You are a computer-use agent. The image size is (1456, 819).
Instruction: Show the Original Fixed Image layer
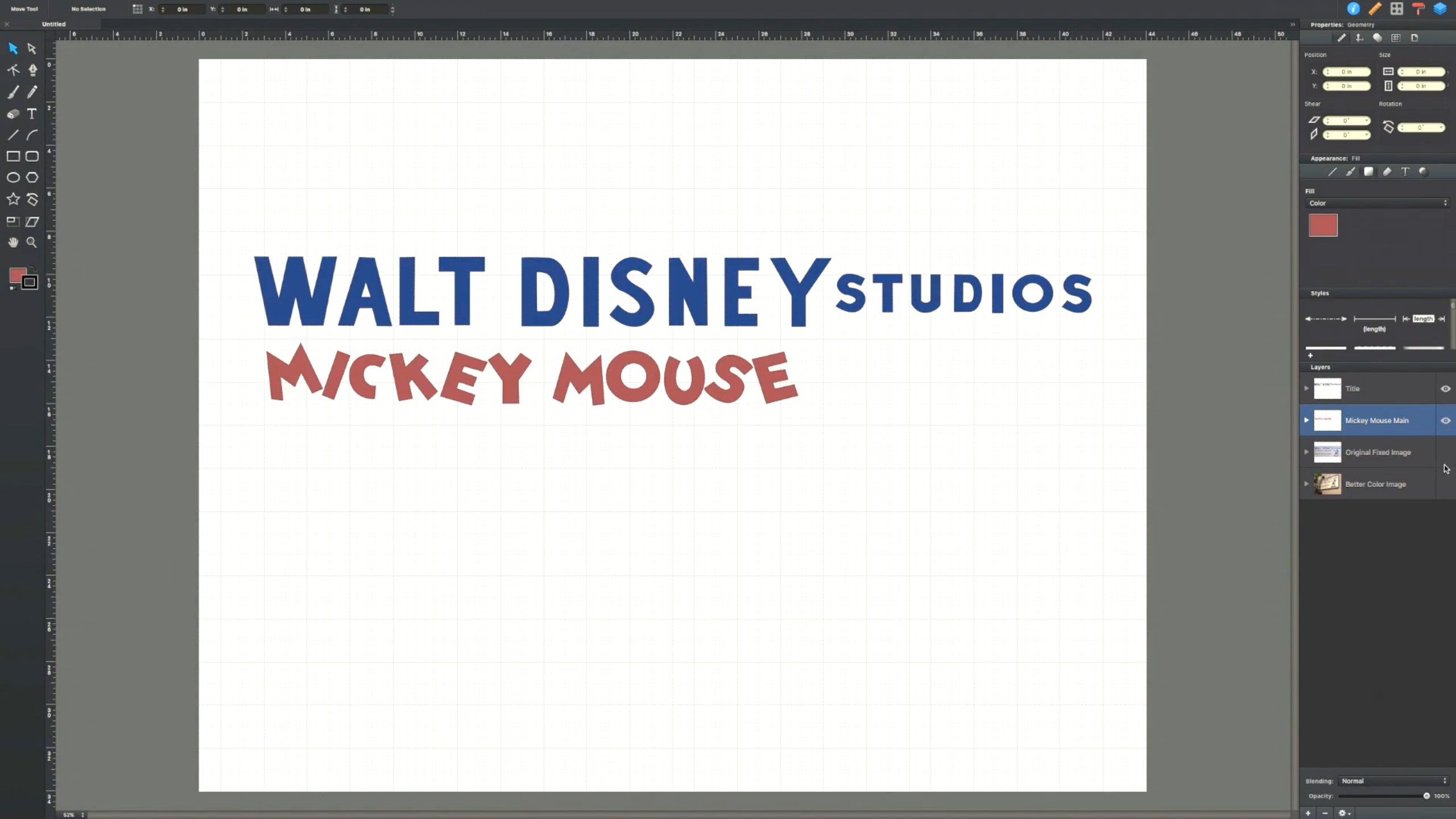pos(1445,452)
